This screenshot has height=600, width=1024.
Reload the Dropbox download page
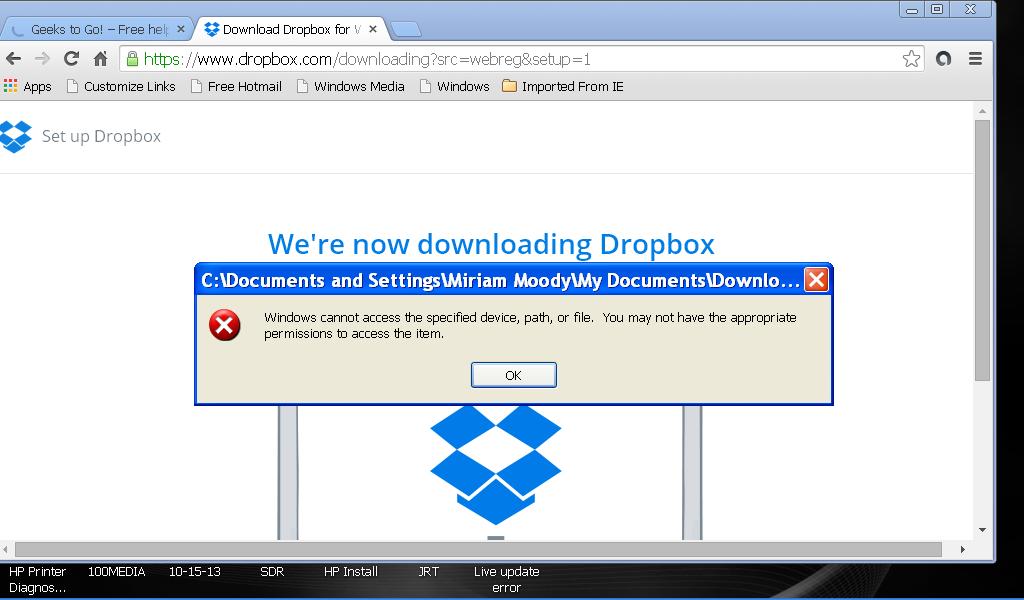tap(71, 59)
